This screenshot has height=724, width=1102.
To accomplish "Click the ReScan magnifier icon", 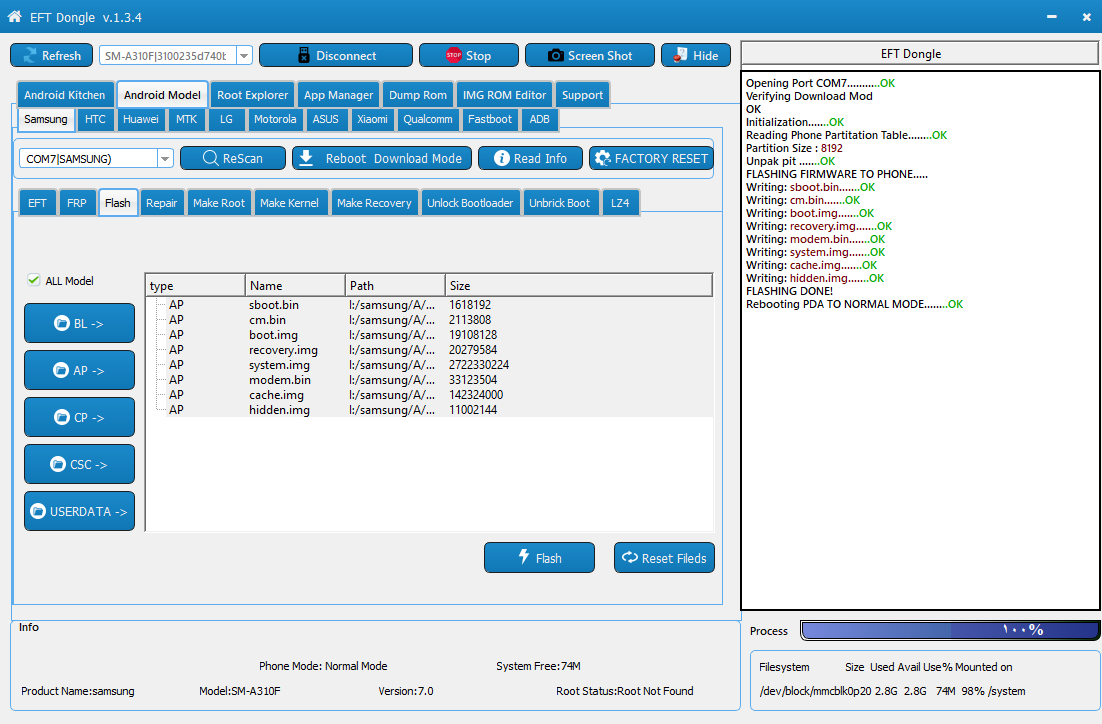I will point(210,158).
